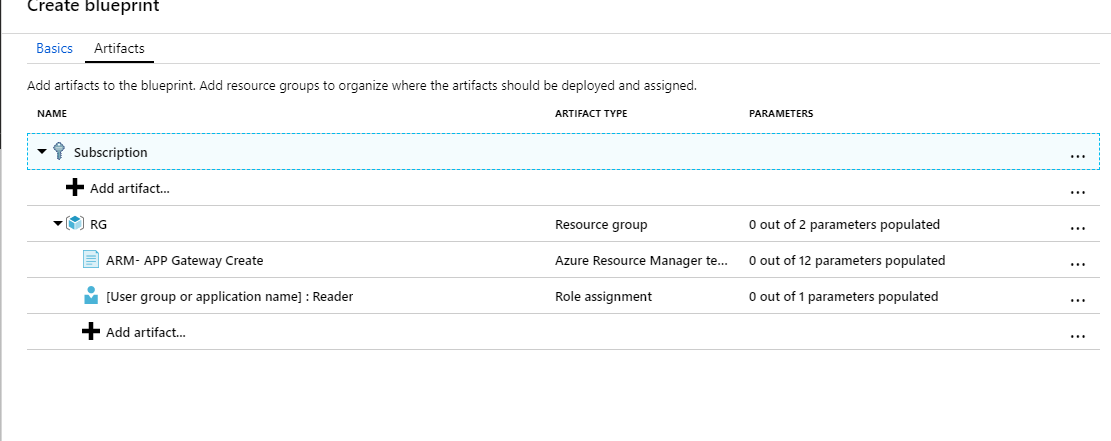
Task: Add artifact to the Subscription level
Action: click(x=129, y=188)
